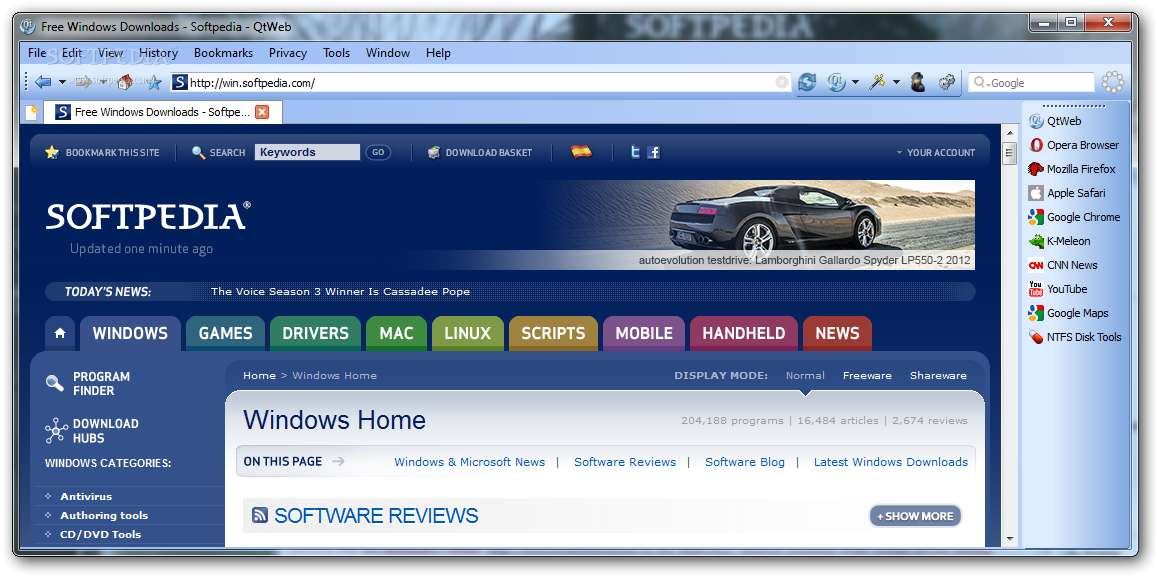Reload the page with the refresh icon
Viewport: 1159px width, 577px height.
click(806, 82)
